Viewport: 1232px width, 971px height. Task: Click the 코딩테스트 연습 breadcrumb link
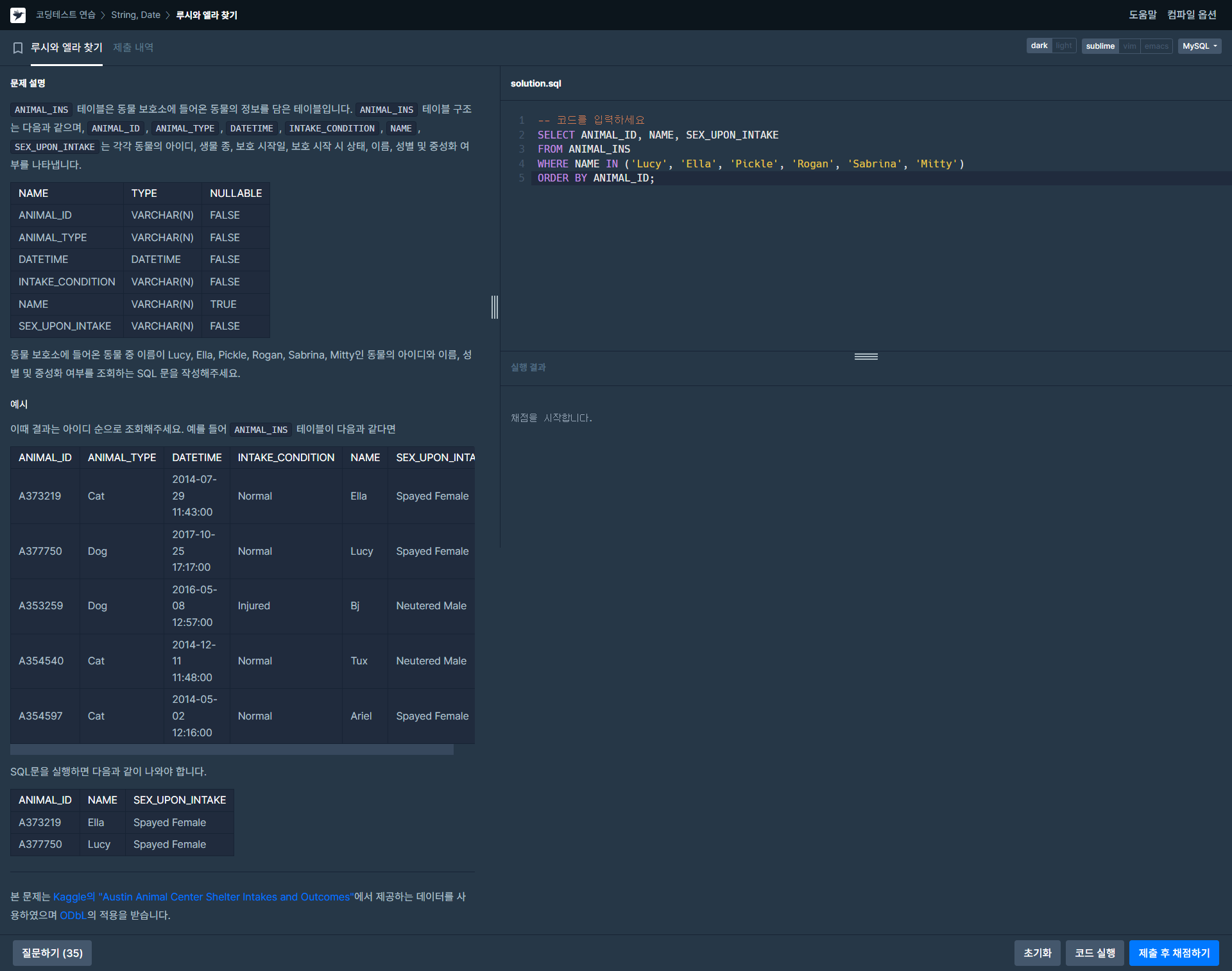(65, 15)
